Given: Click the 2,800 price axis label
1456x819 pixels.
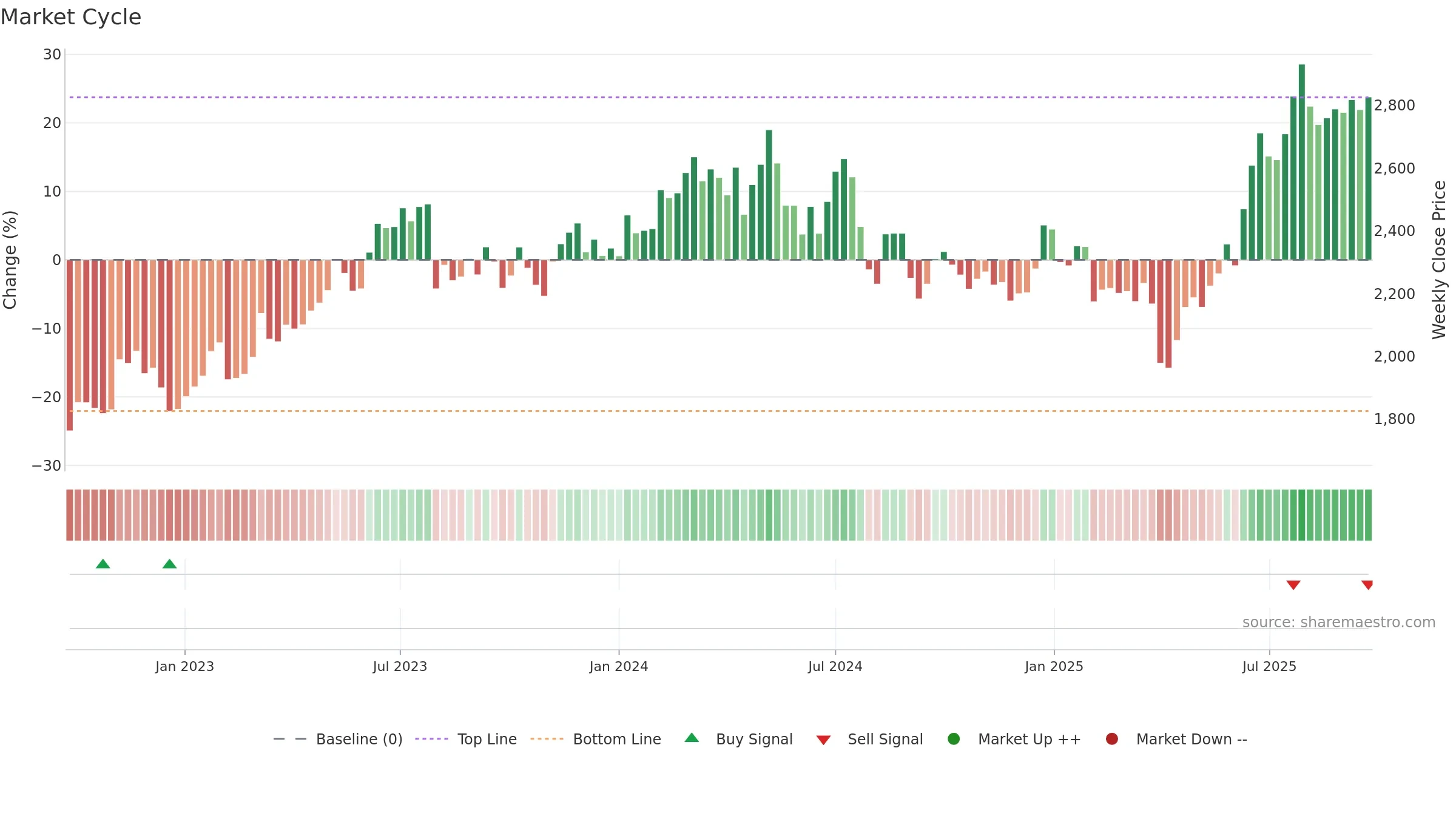Looking at the screenshot, I should [1394, 106].
